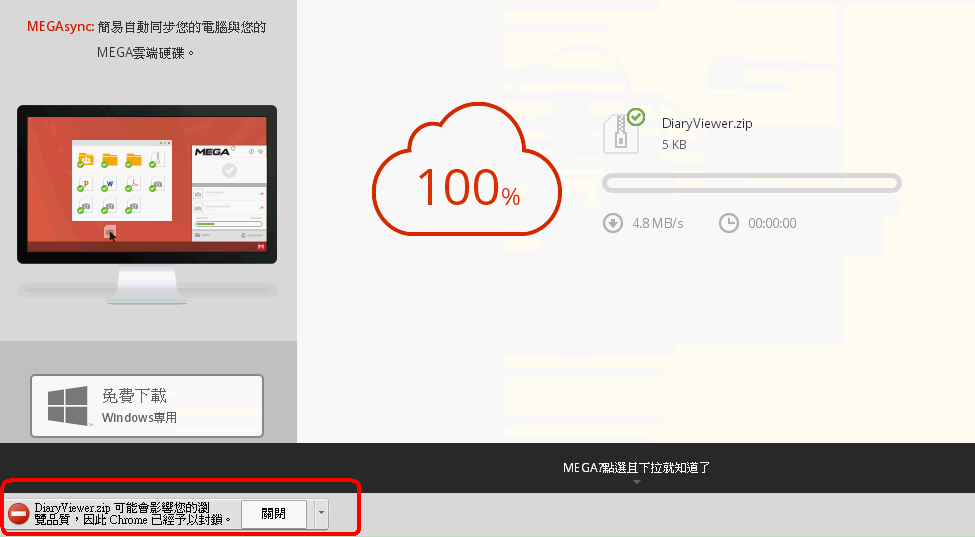Click the MEGAsync monitor preview image
Screen dimensions: 975x537
click(x=147, y=204)
